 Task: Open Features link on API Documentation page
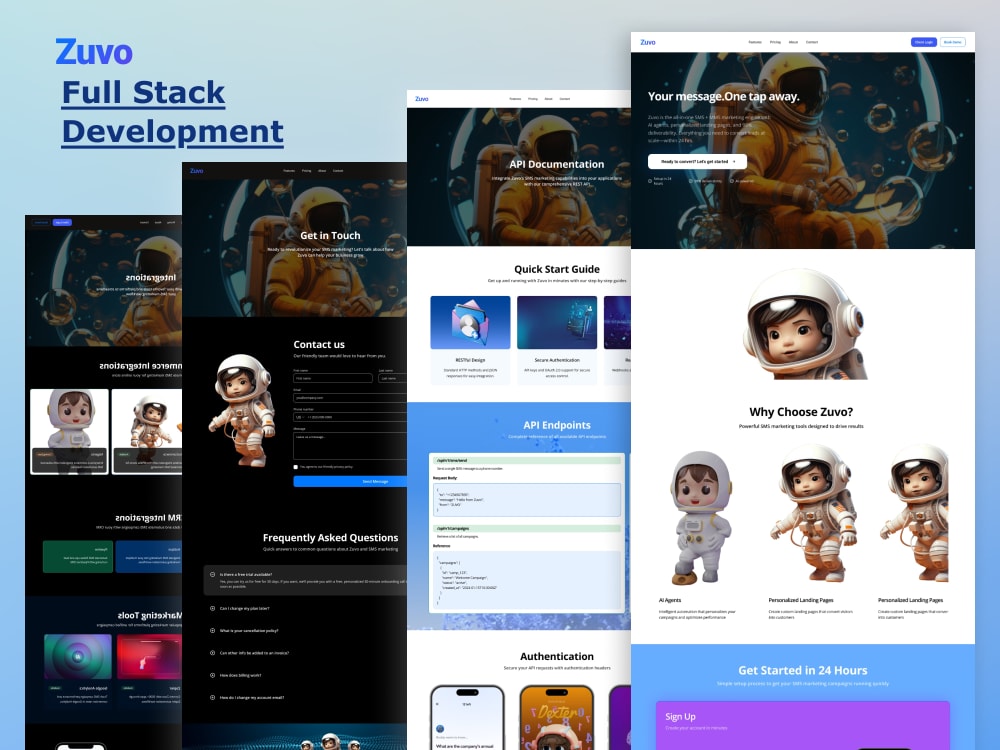point(515,99)
